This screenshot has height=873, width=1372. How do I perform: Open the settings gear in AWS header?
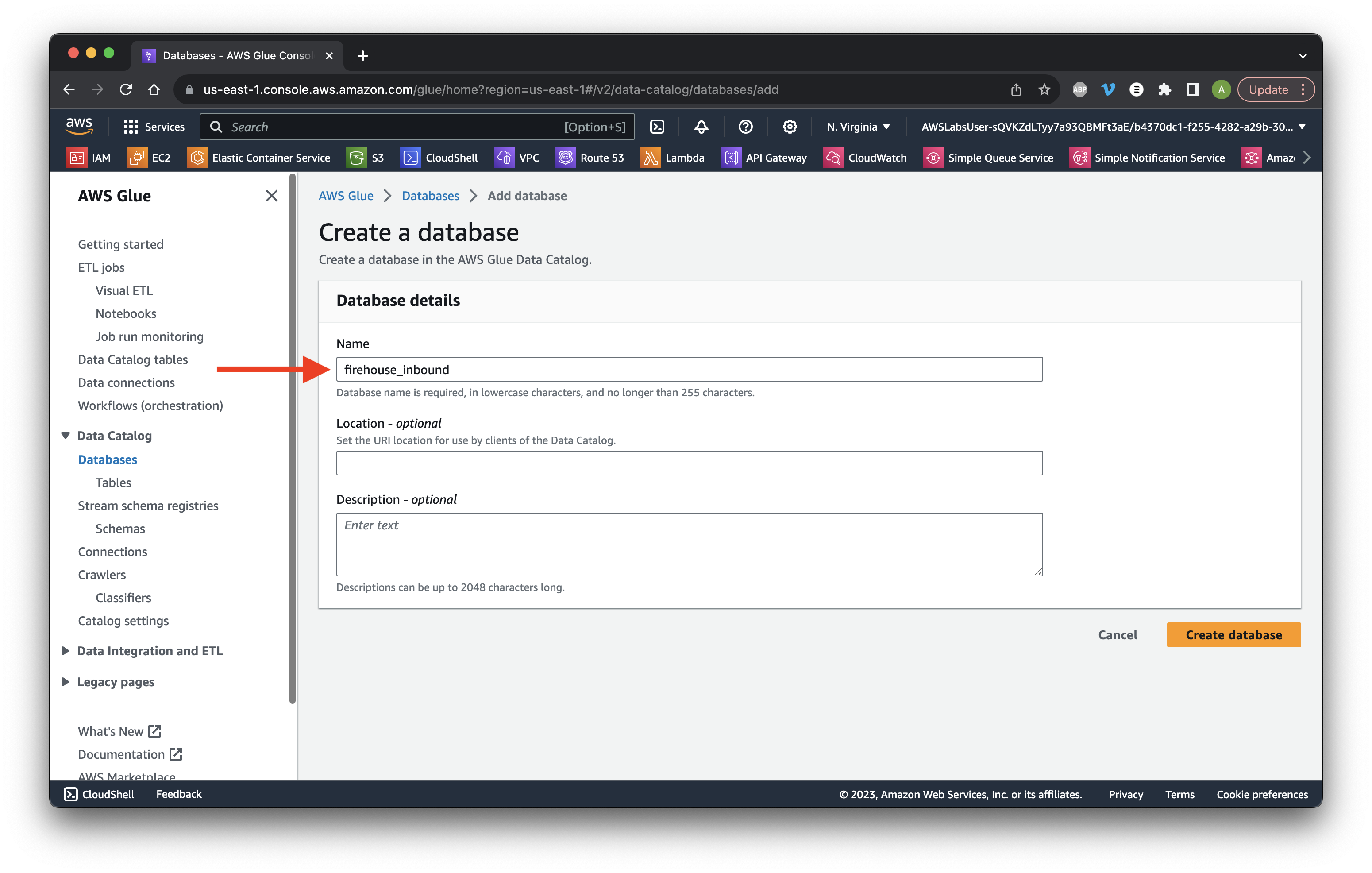(790, 127)
